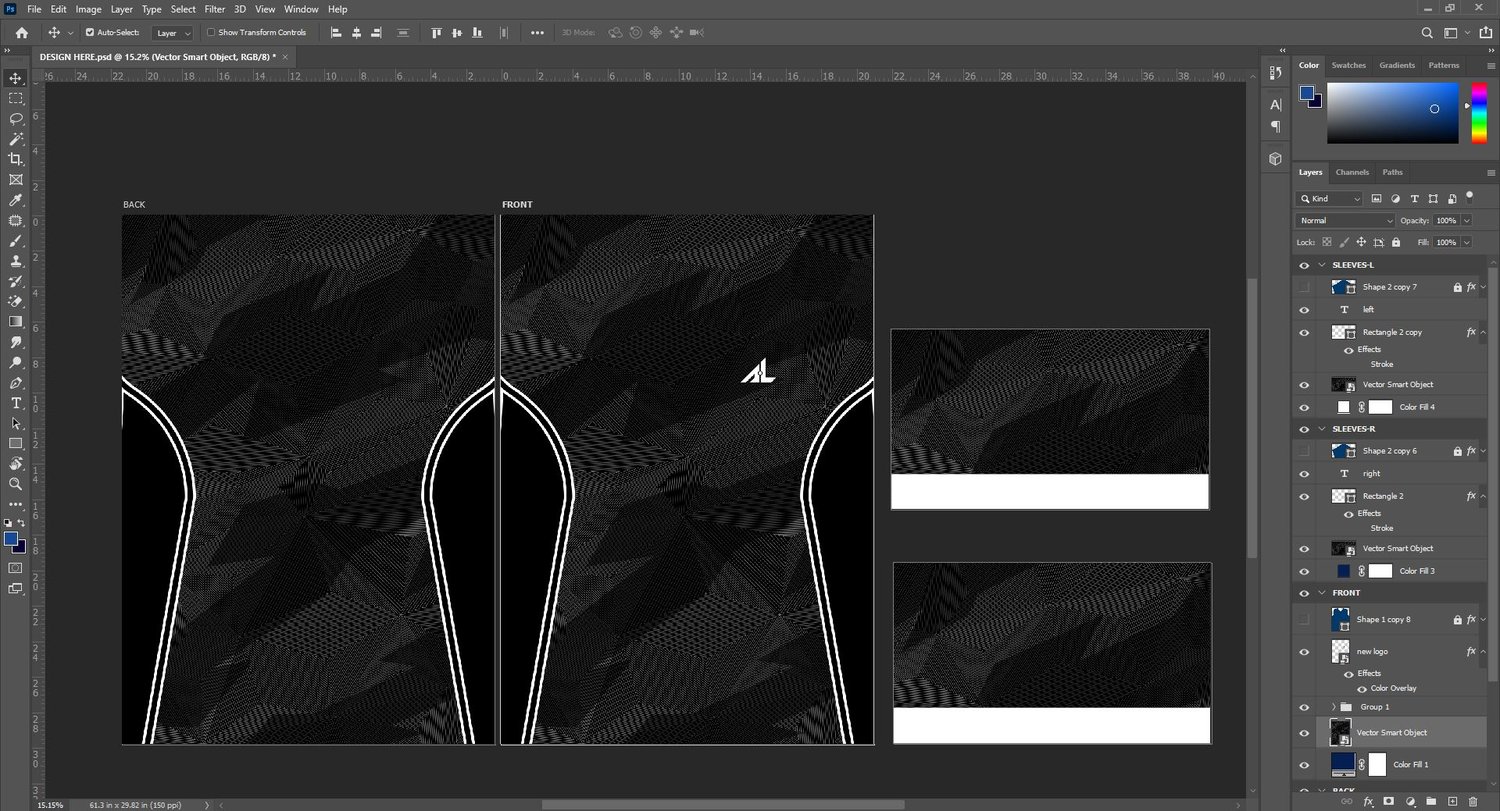The height and width of the screenshot is (811, 1500).
Task: Hide the Color Fill 4 layer
Action: 1304,407
